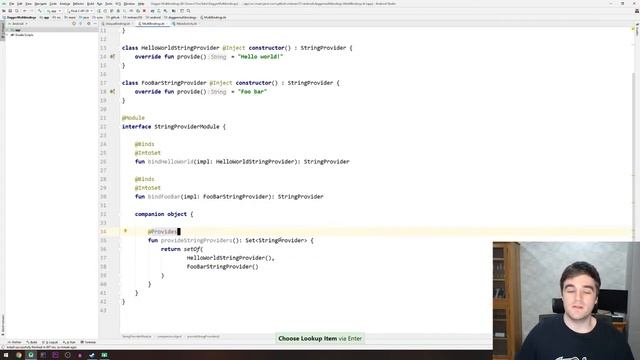Click StringProviderModule in bottom editor breadcrumb

pyautogui.click(x=137, y=337)
